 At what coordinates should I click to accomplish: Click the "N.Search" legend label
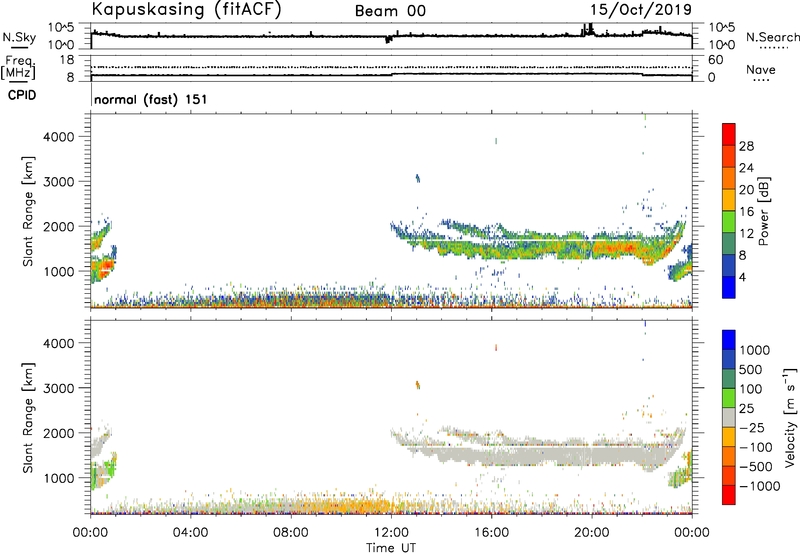click(x=772, y=37)
